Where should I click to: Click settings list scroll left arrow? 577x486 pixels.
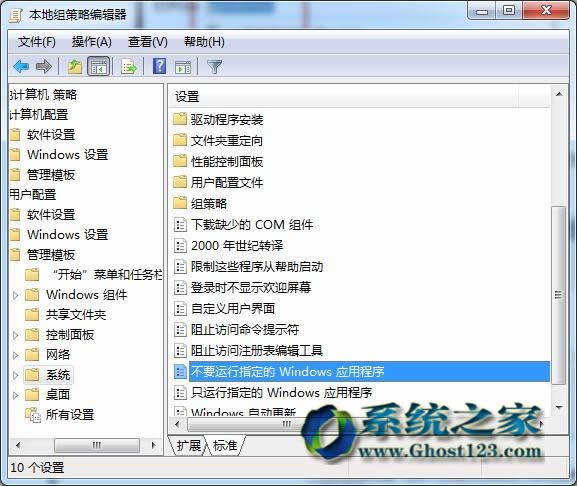[x=177, y=424]
